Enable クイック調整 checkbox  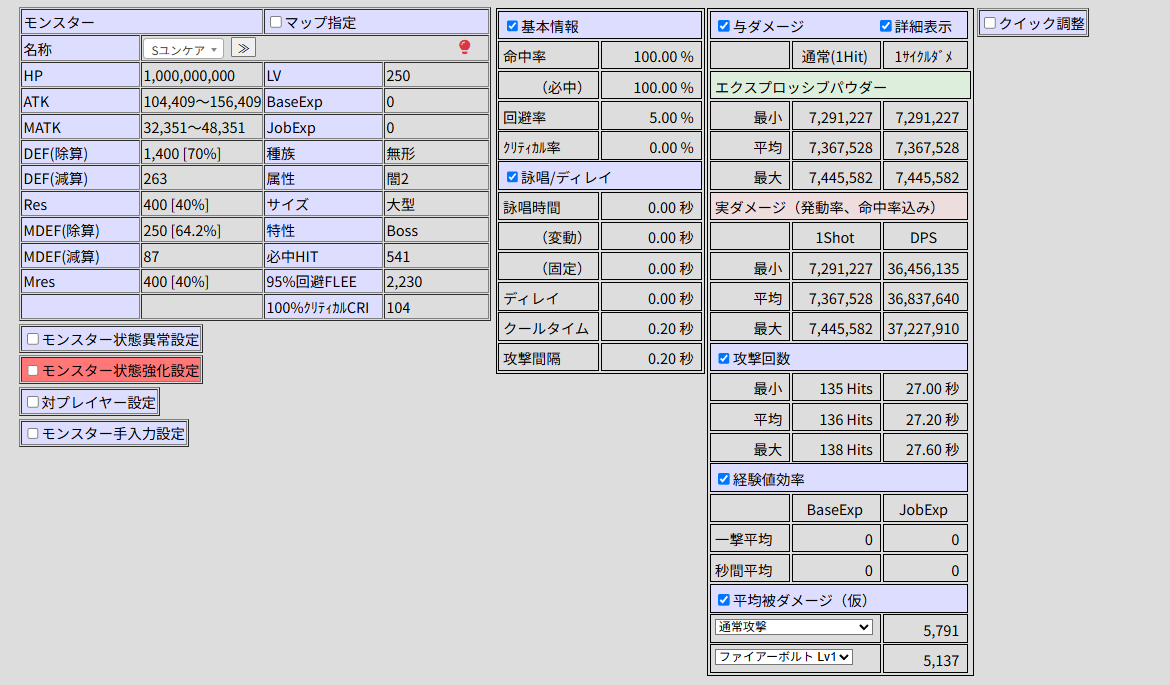tap(990, 23)
